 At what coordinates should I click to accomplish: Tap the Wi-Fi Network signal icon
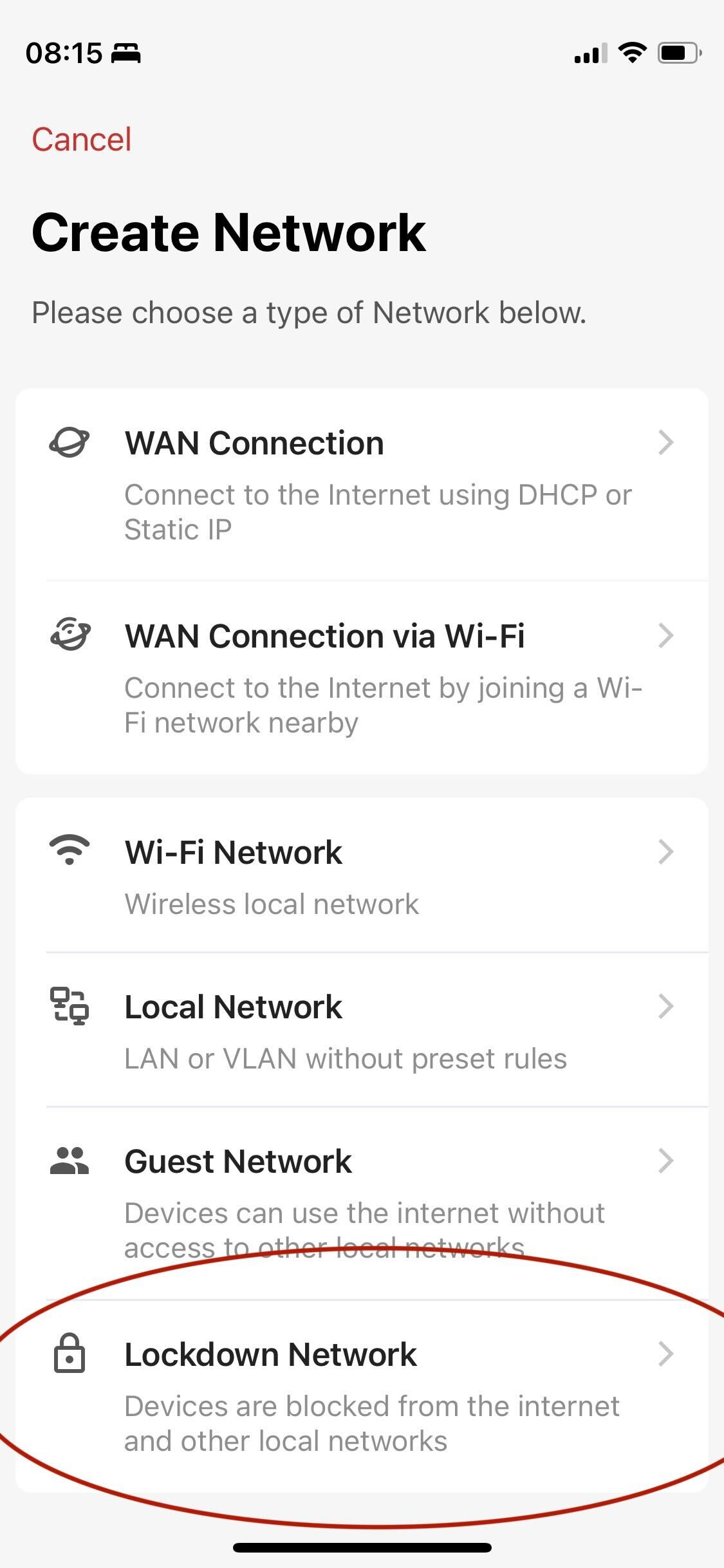click(70, 850)
